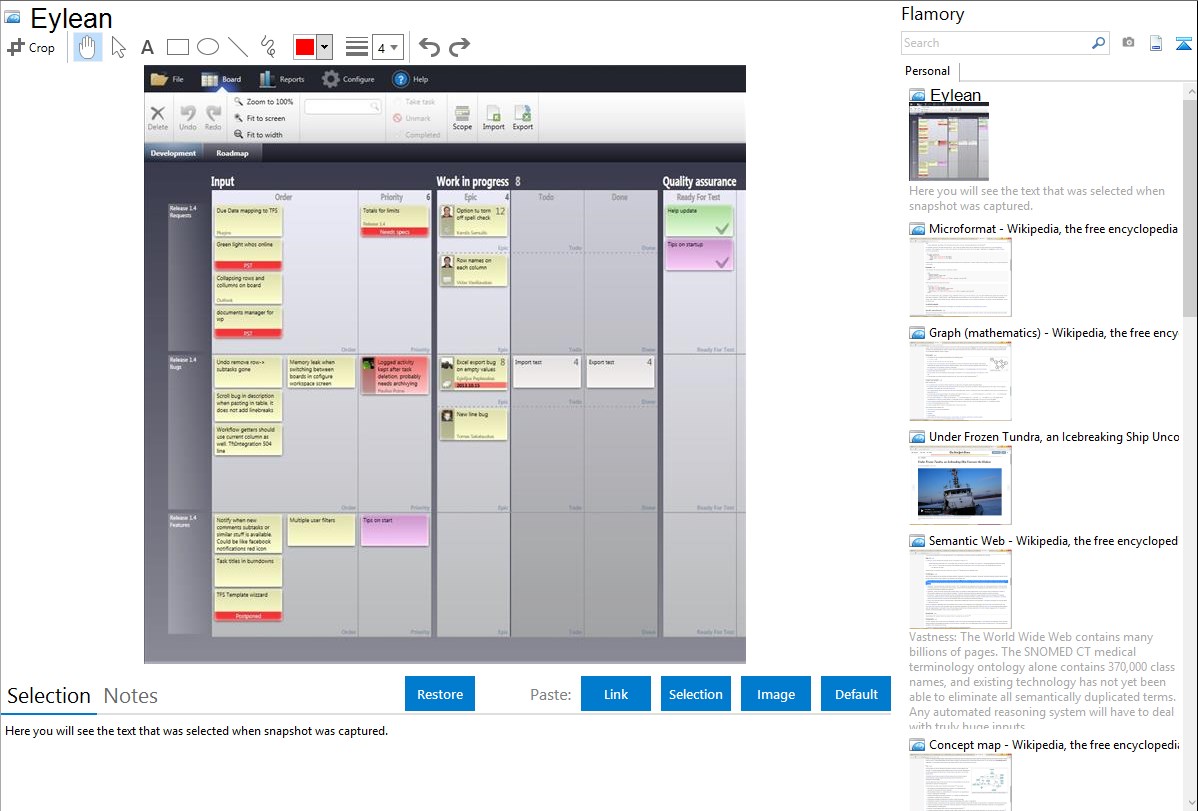The image size is (1198, 811).
Task: Click the 'Help update' green task card
Action: point(699,220)
